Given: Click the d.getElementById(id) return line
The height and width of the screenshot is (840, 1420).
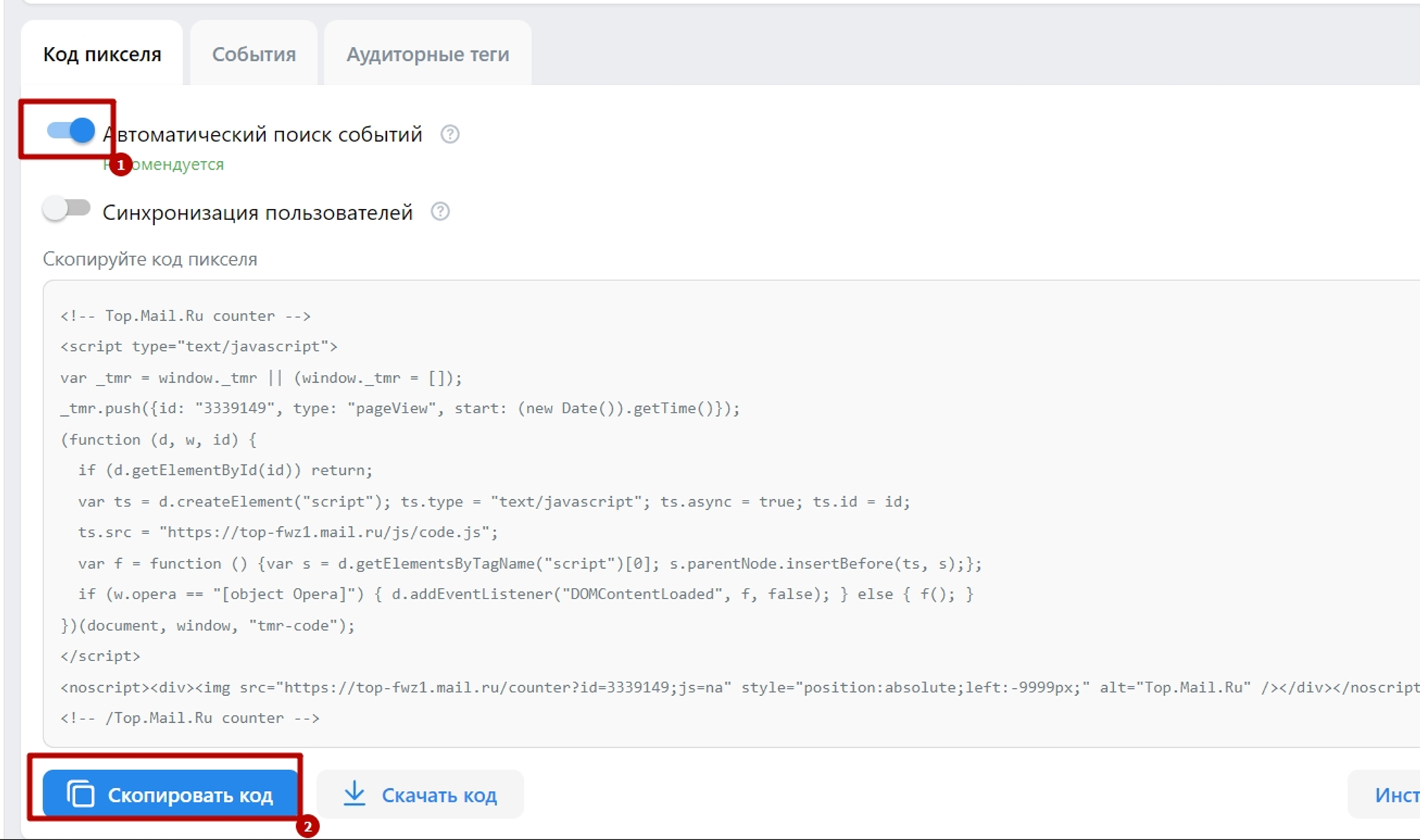Looking at the screenshot, I should [x=225, y=470].
